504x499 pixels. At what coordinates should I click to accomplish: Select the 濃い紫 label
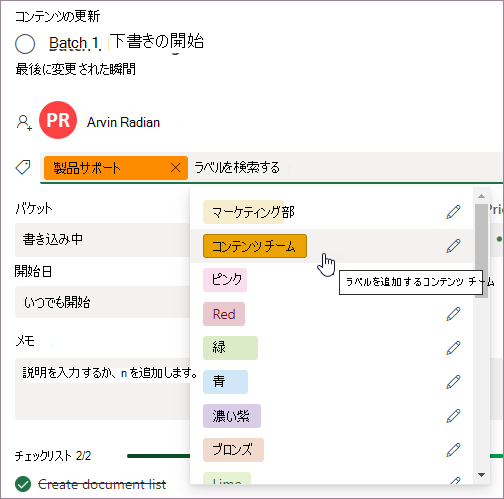click(x=232, y=416)
